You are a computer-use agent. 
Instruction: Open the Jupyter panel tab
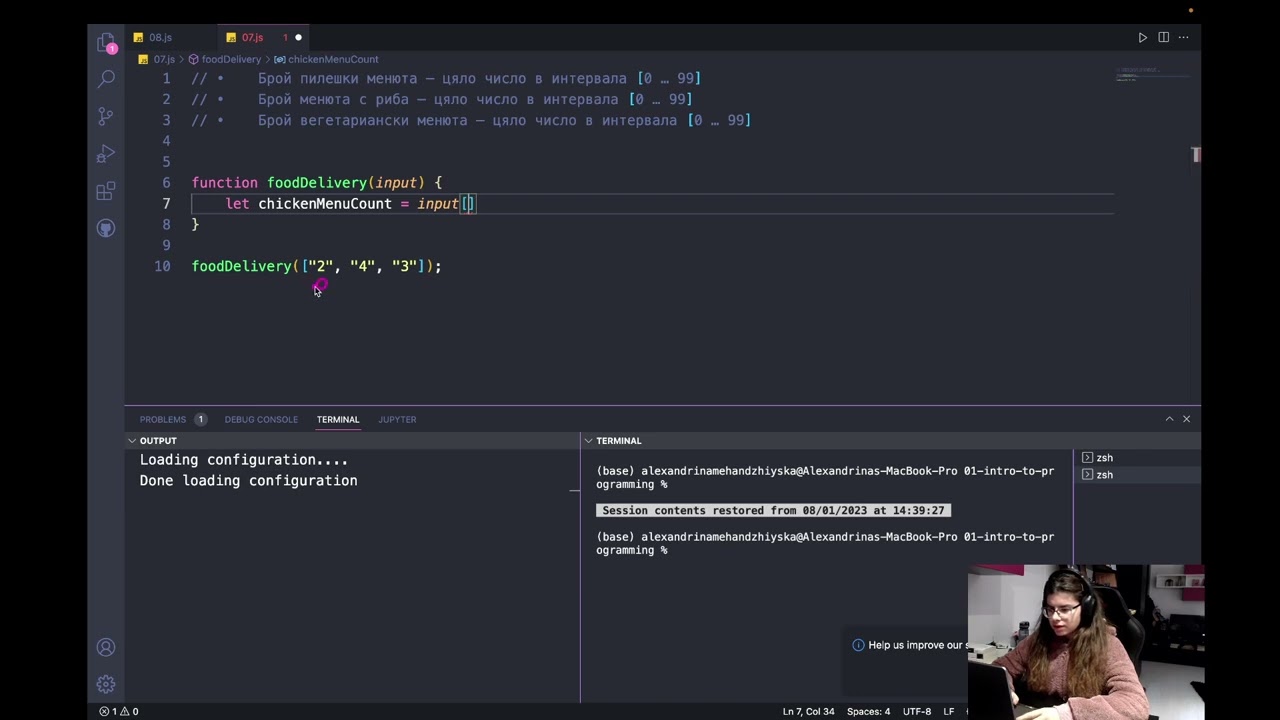point(397,420)
